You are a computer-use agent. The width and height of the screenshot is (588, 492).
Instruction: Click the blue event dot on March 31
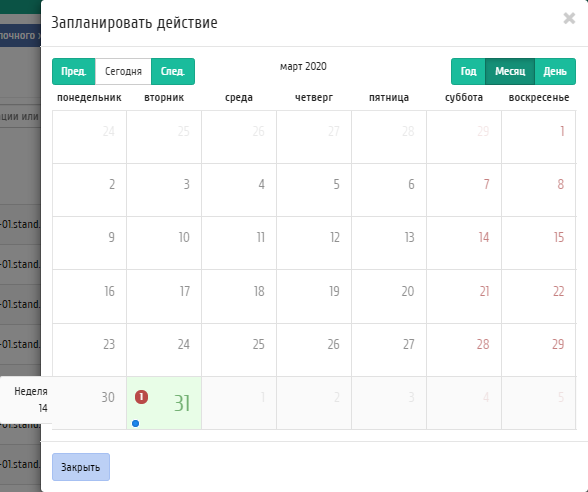[x=135, y=423]
